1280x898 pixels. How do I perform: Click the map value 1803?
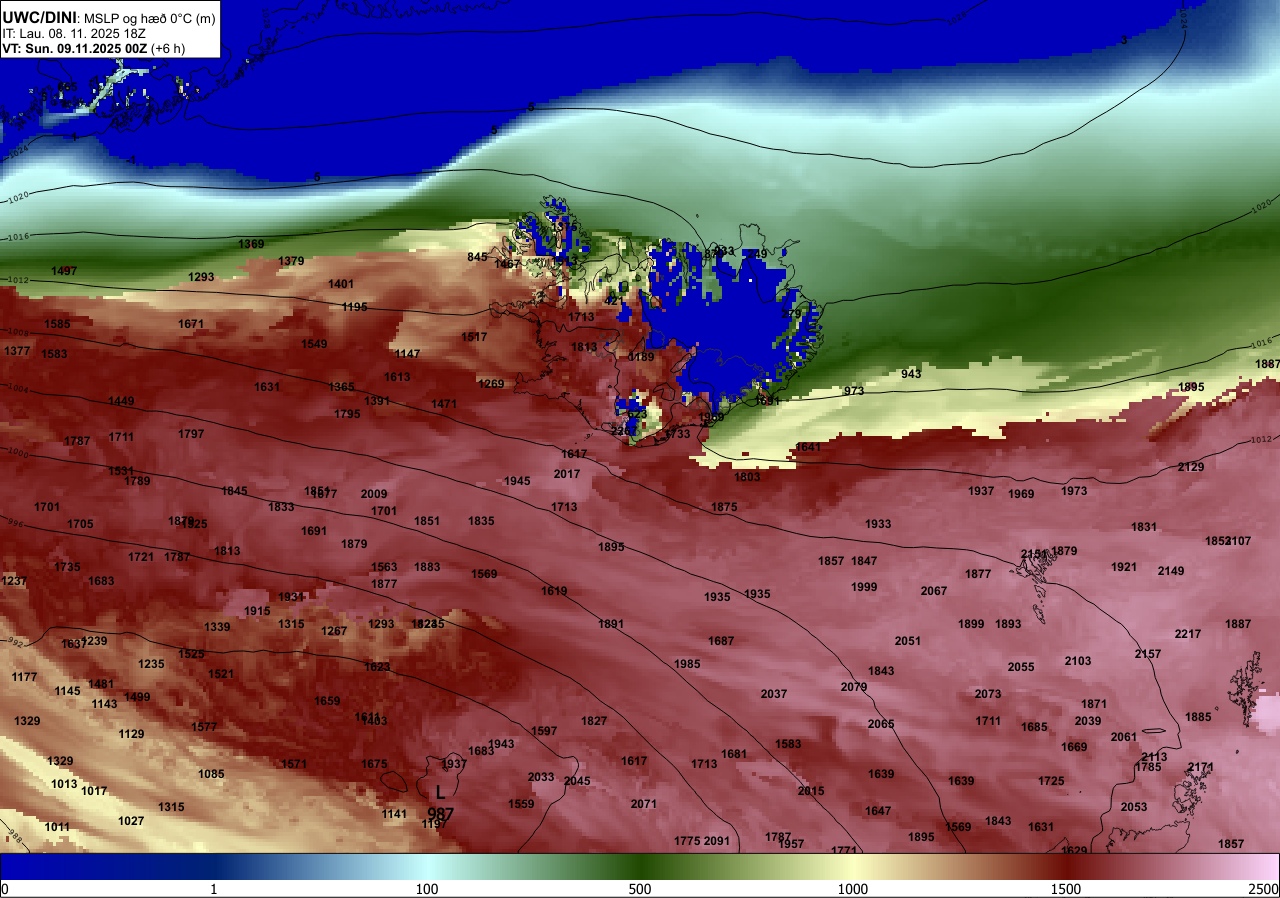(x=747, y=477)
